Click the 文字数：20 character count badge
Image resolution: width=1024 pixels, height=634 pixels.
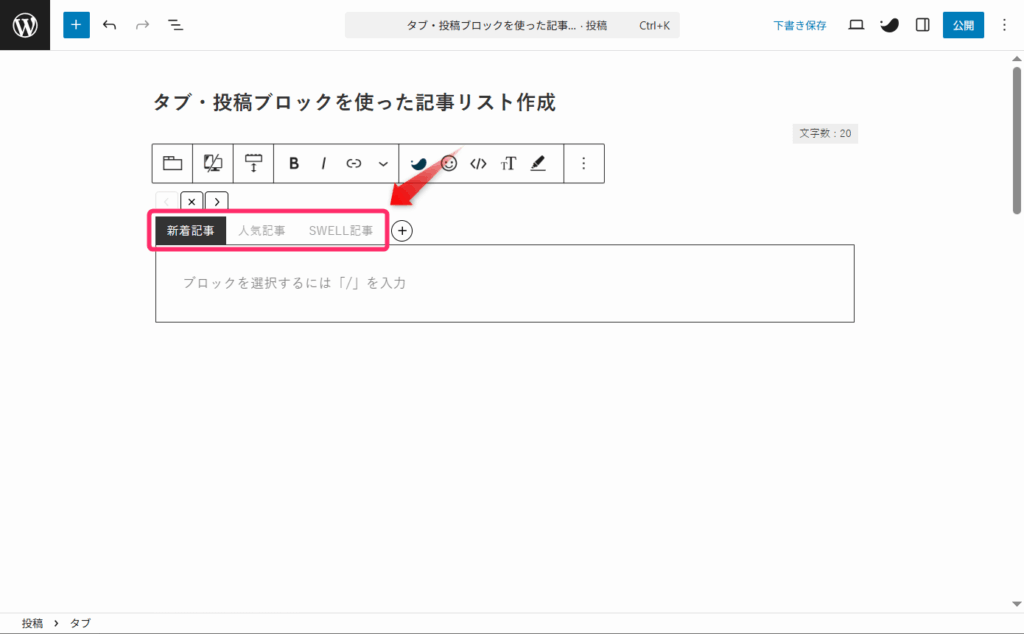(825, 133)
